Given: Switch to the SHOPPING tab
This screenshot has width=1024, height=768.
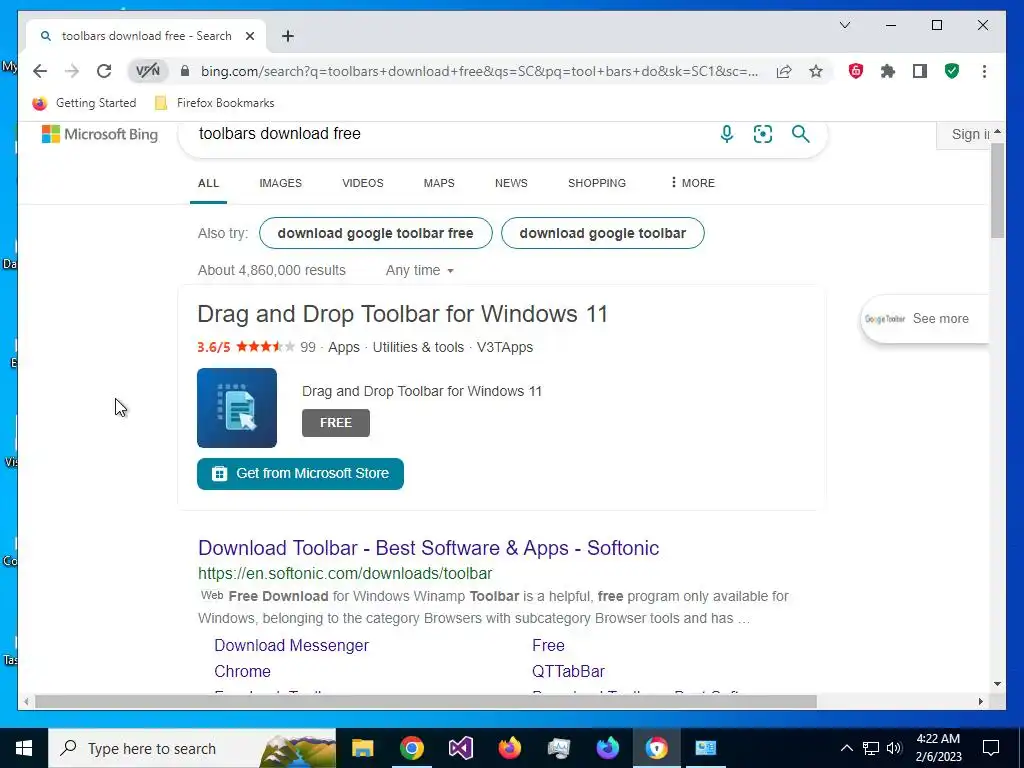Looking at the screenshot, I should tap(596, 183).
